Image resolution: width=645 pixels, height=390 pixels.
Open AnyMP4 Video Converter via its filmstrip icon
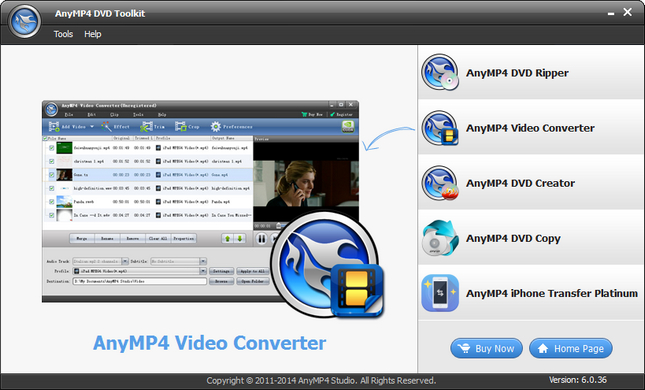[x=440, y=128]
